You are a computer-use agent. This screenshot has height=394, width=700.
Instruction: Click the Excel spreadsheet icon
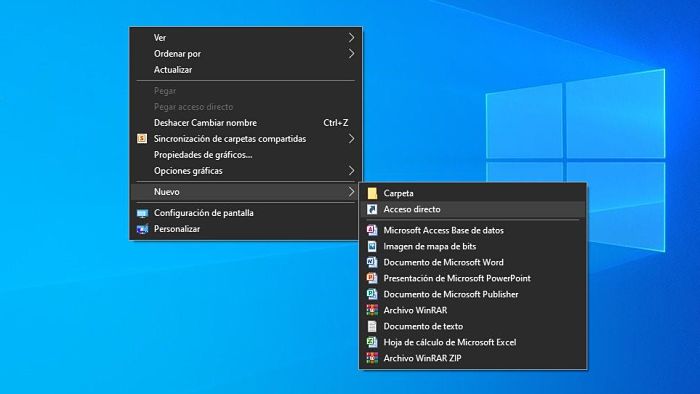coord(372,342)
